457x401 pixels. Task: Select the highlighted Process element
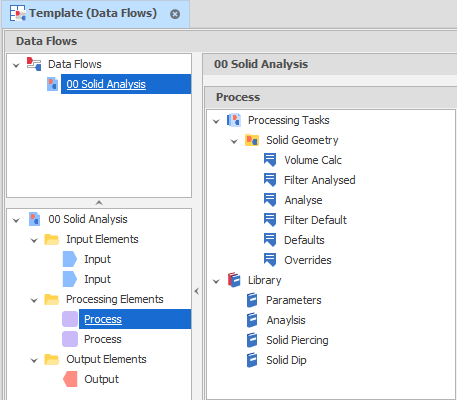(x=103, y=319)
